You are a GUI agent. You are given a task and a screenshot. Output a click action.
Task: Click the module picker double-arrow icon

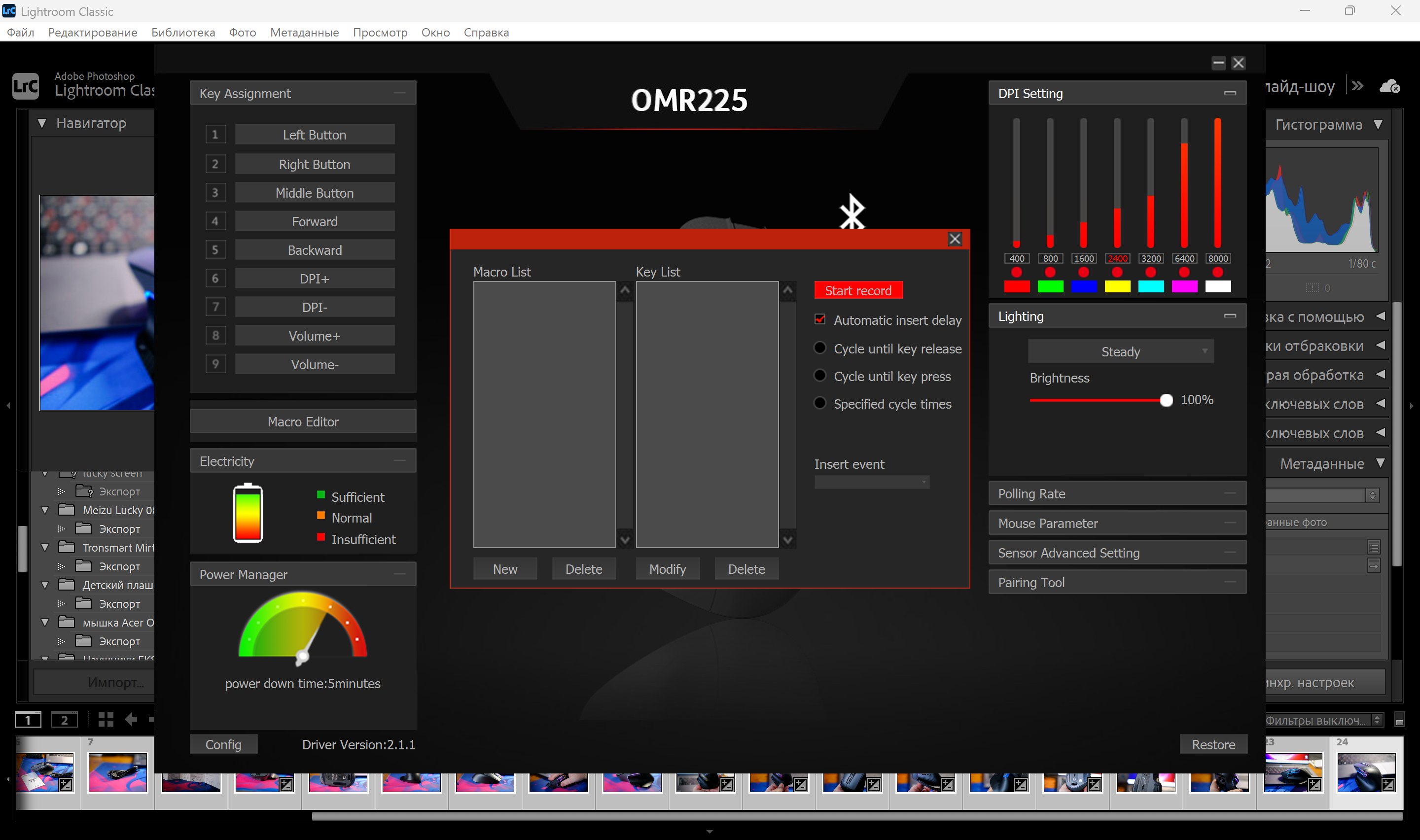coord(1357,86)
